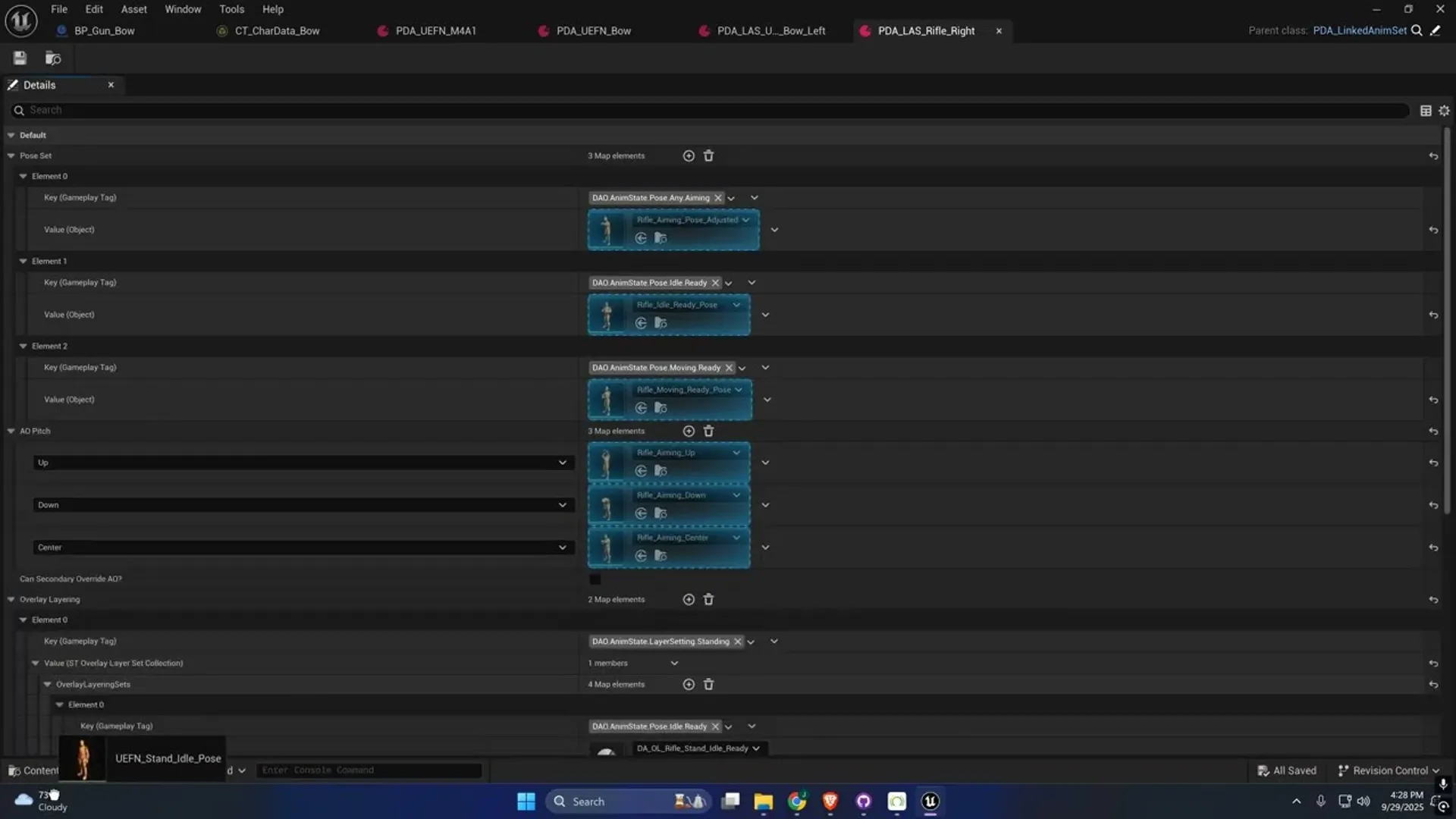Reset Overlay Layering to default value
The width and height of the screenshot is (1456, 819).
click(1433, 600)
